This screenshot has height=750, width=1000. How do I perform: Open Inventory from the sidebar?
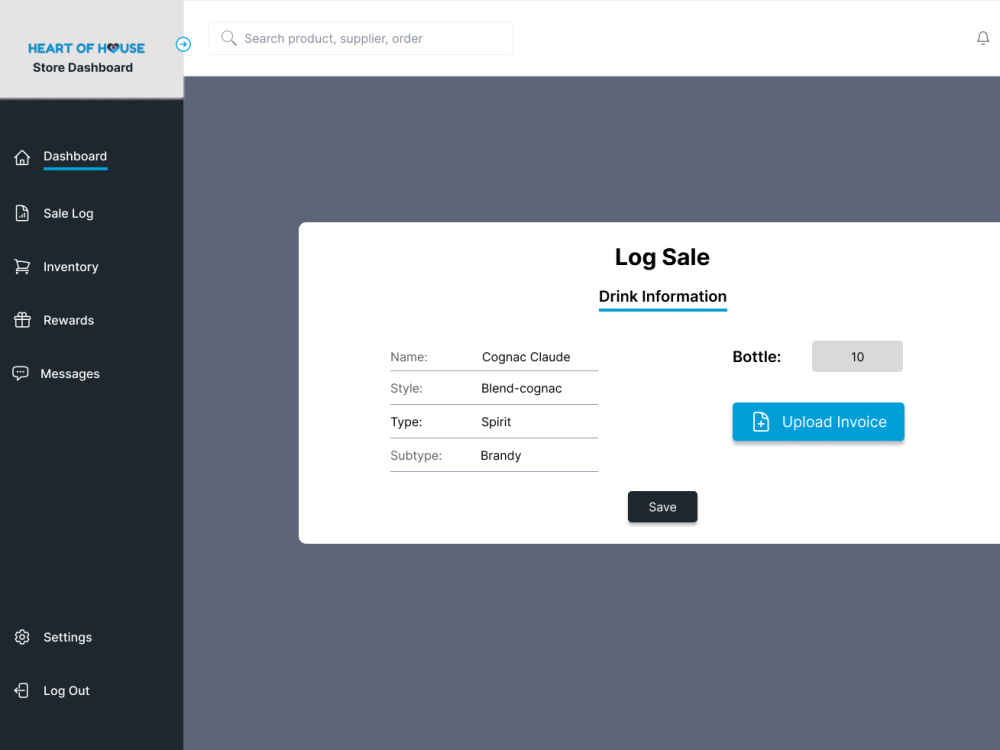coord(71,267)
